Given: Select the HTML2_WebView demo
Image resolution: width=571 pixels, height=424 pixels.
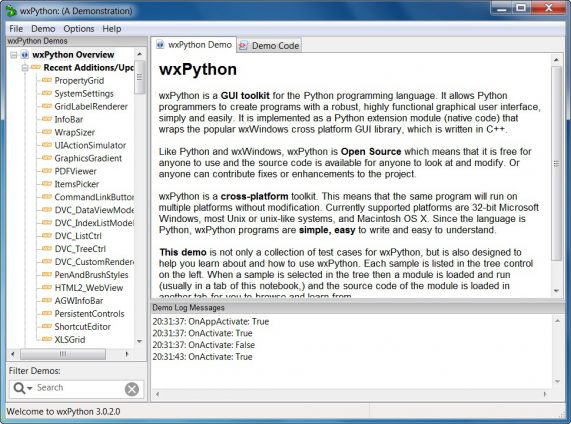Looking at the screenshot, I should click(x=88, y=288).
